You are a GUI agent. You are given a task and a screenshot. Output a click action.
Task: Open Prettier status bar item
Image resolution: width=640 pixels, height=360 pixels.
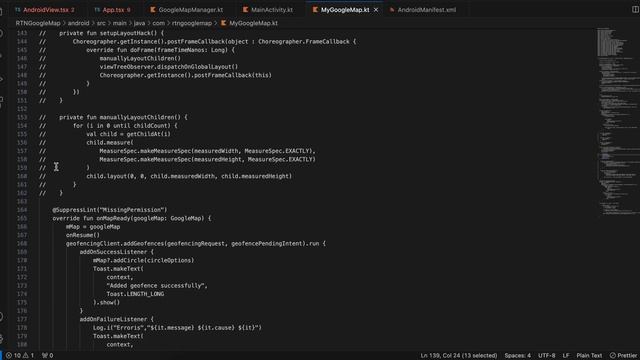click(623, 356)
